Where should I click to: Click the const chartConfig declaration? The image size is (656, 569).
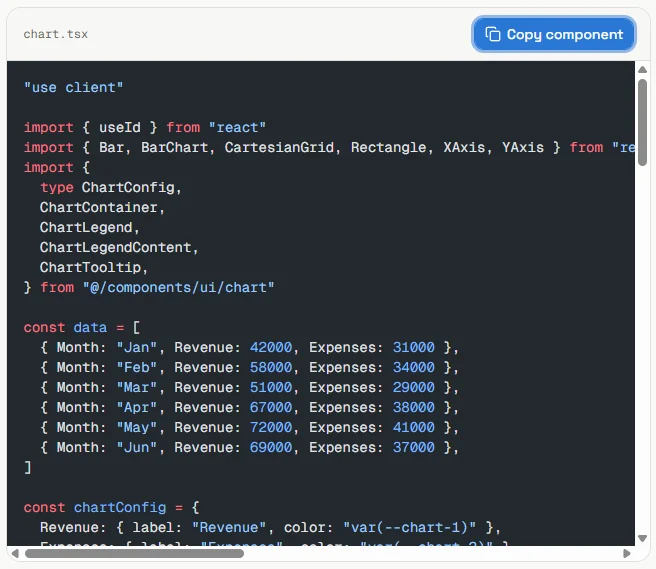click(111, 507)
